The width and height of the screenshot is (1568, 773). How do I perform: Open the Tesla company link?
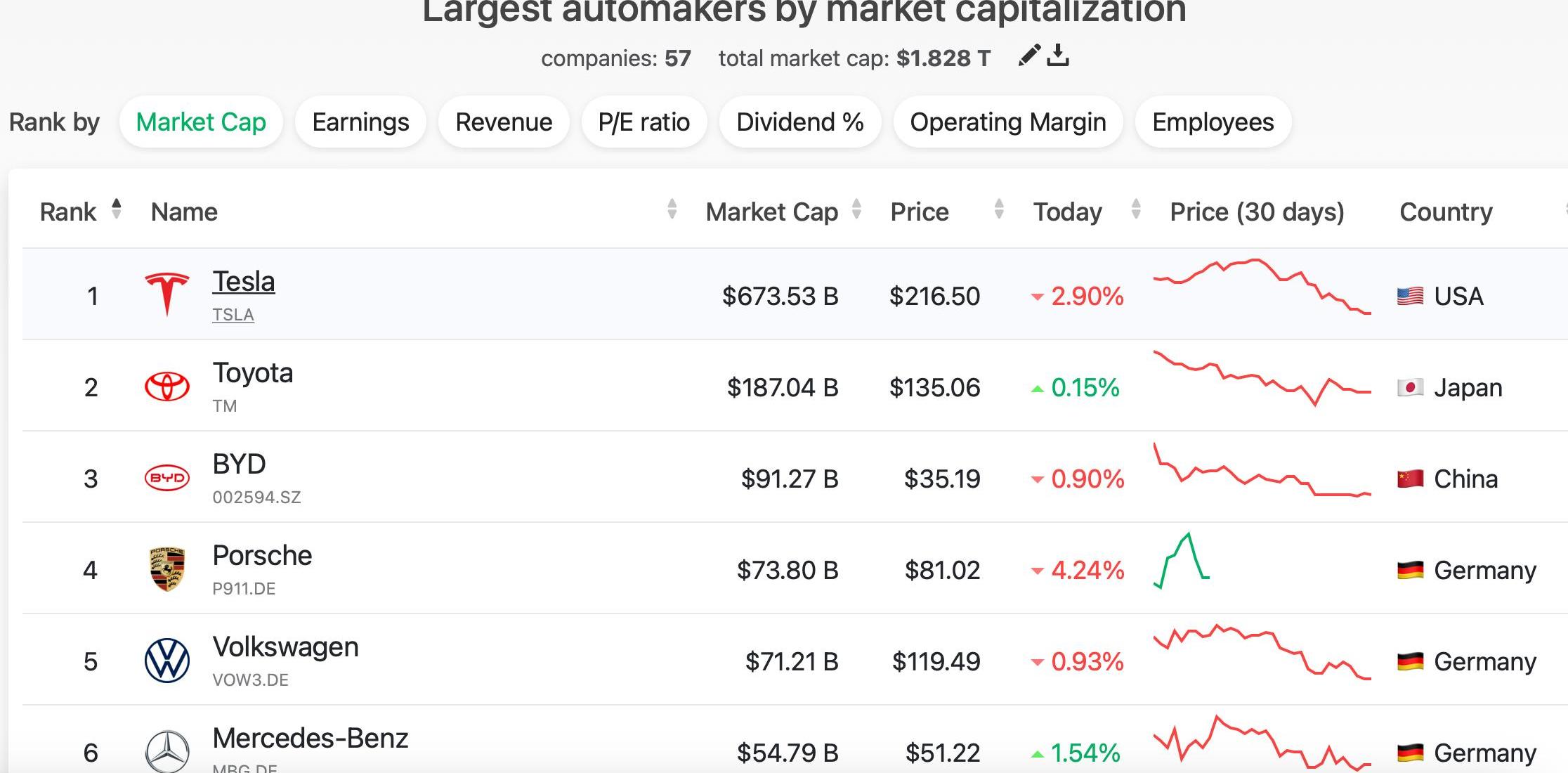point(244,281)
